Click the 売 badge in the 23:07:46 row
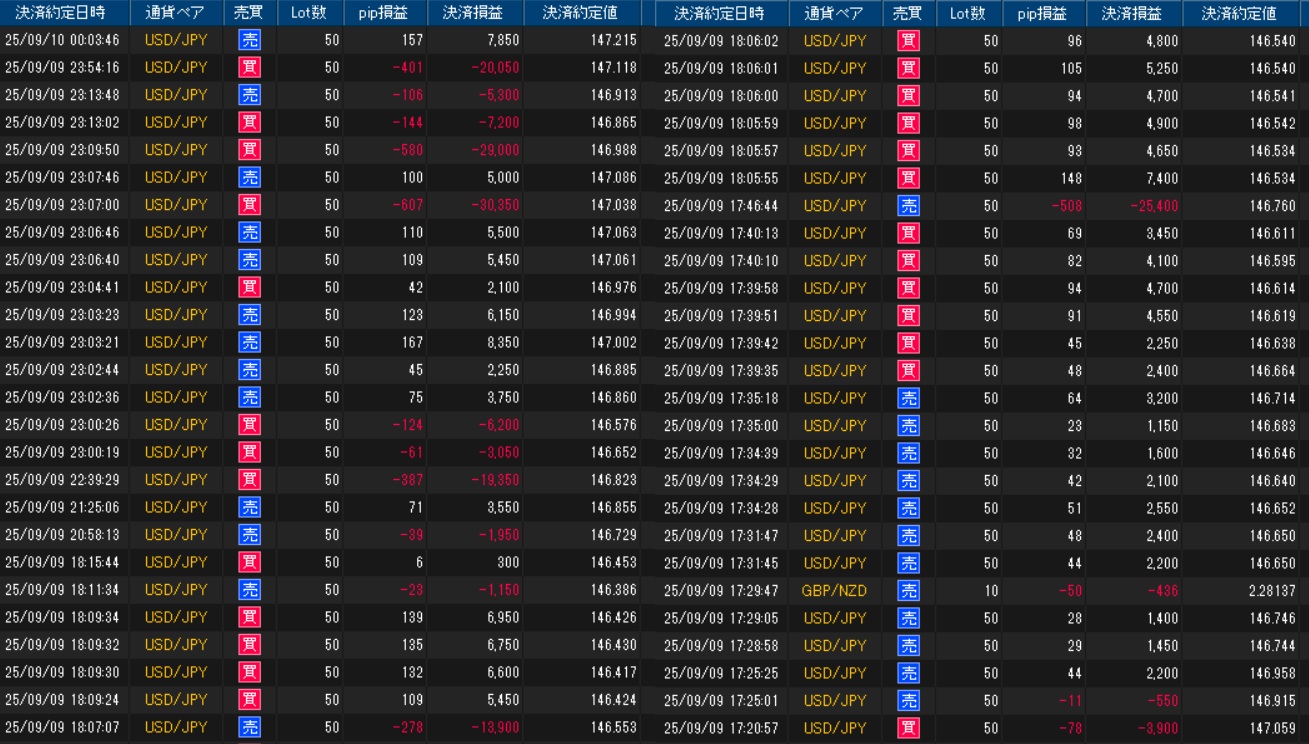 (x=249, y=177)
